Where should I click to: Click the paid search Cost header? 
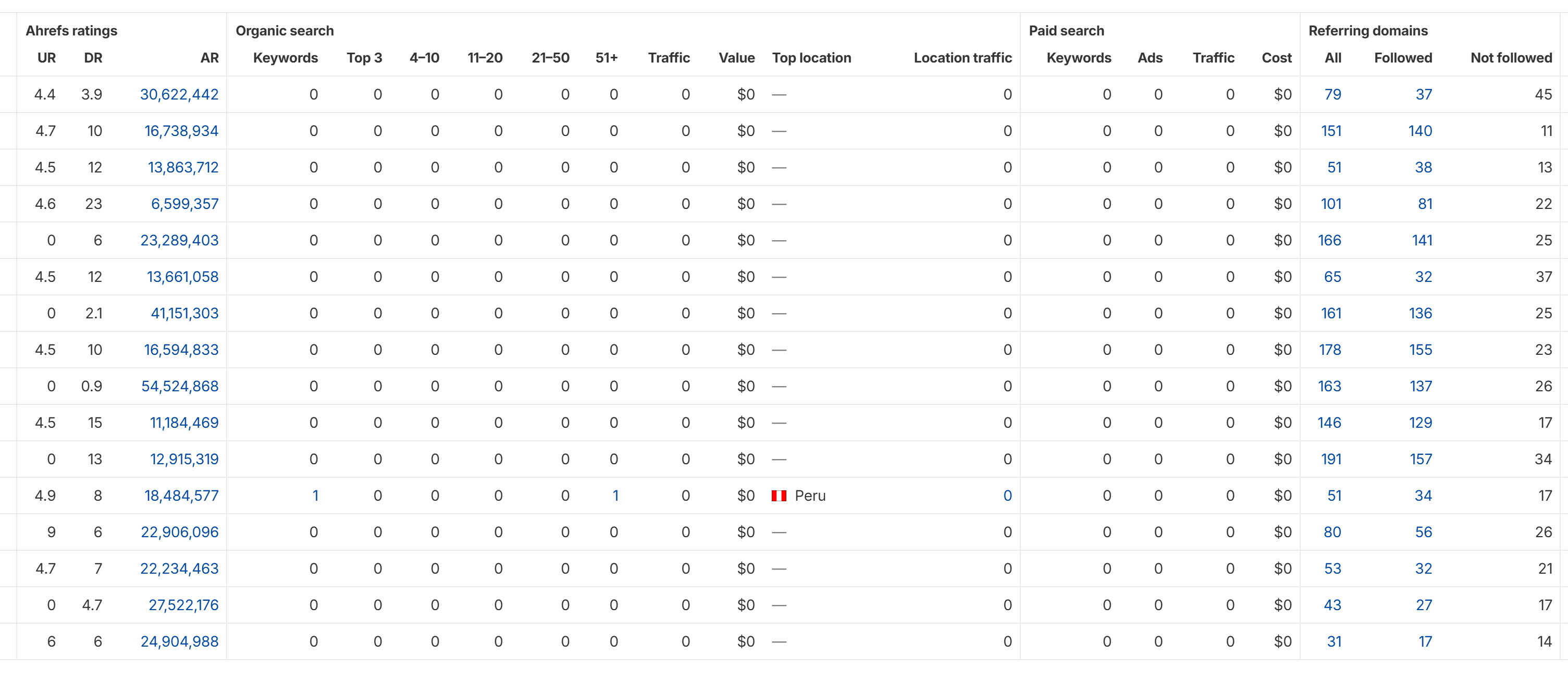pyautogui.click(x=1276, y=58)
